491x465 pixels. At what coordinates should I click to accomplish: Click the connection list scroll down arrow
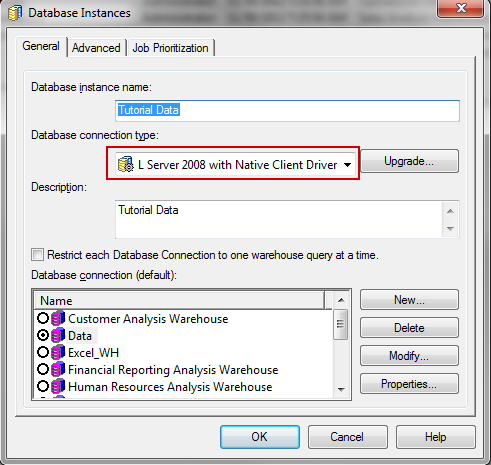pyautogui.click(x=341, y=389)
